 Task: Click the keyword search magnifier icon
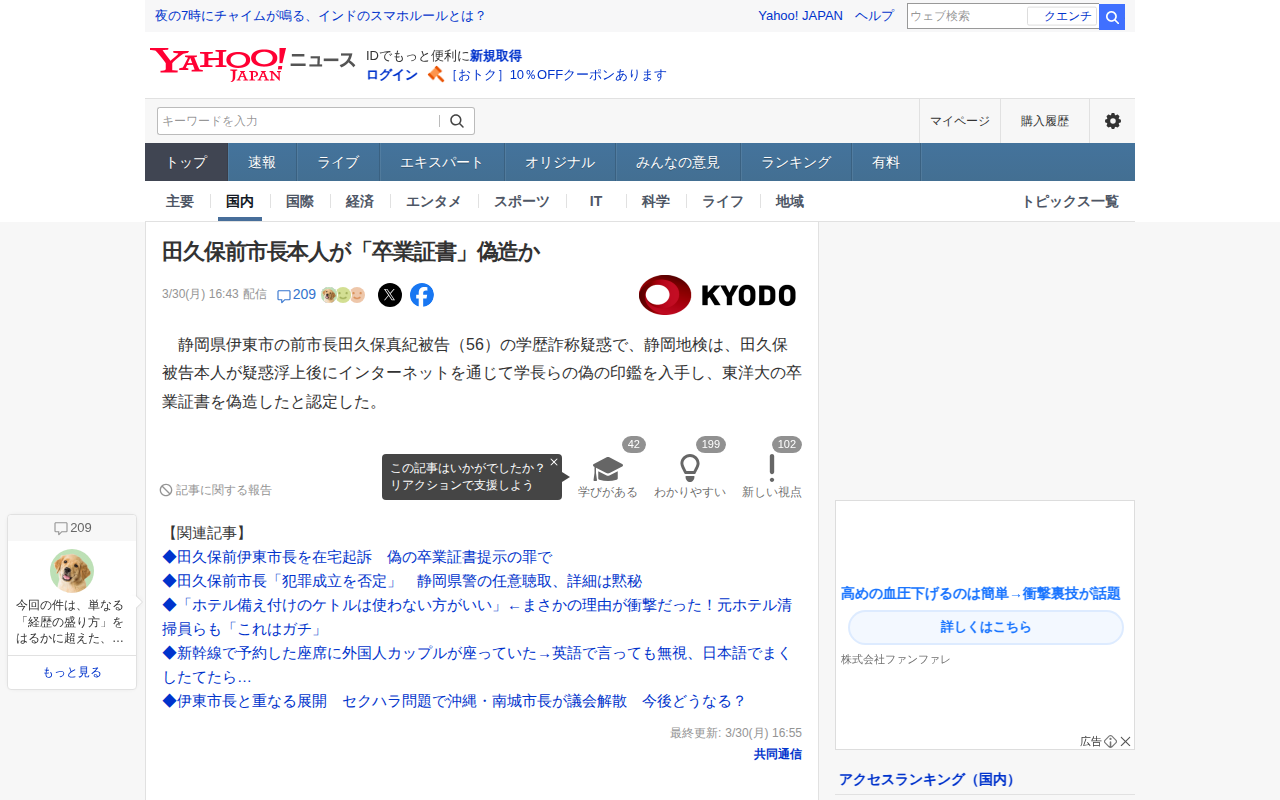click(x=457, y=121)
